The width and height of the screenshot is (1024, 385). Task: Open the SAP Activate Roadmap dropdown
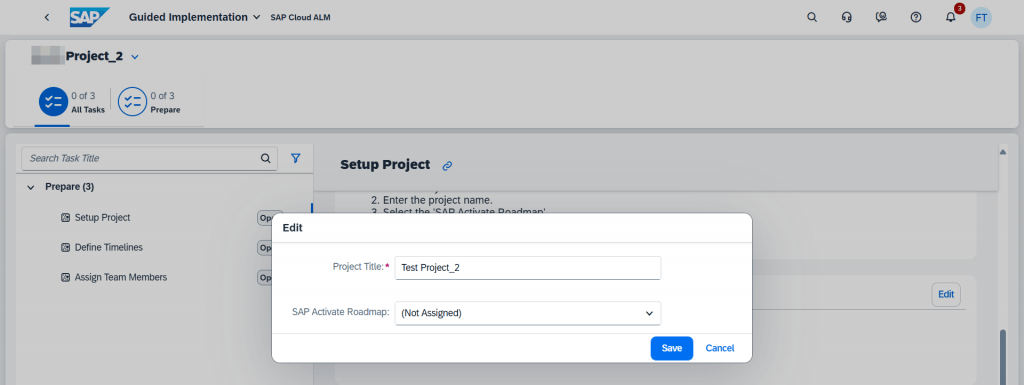click(528, 313)
